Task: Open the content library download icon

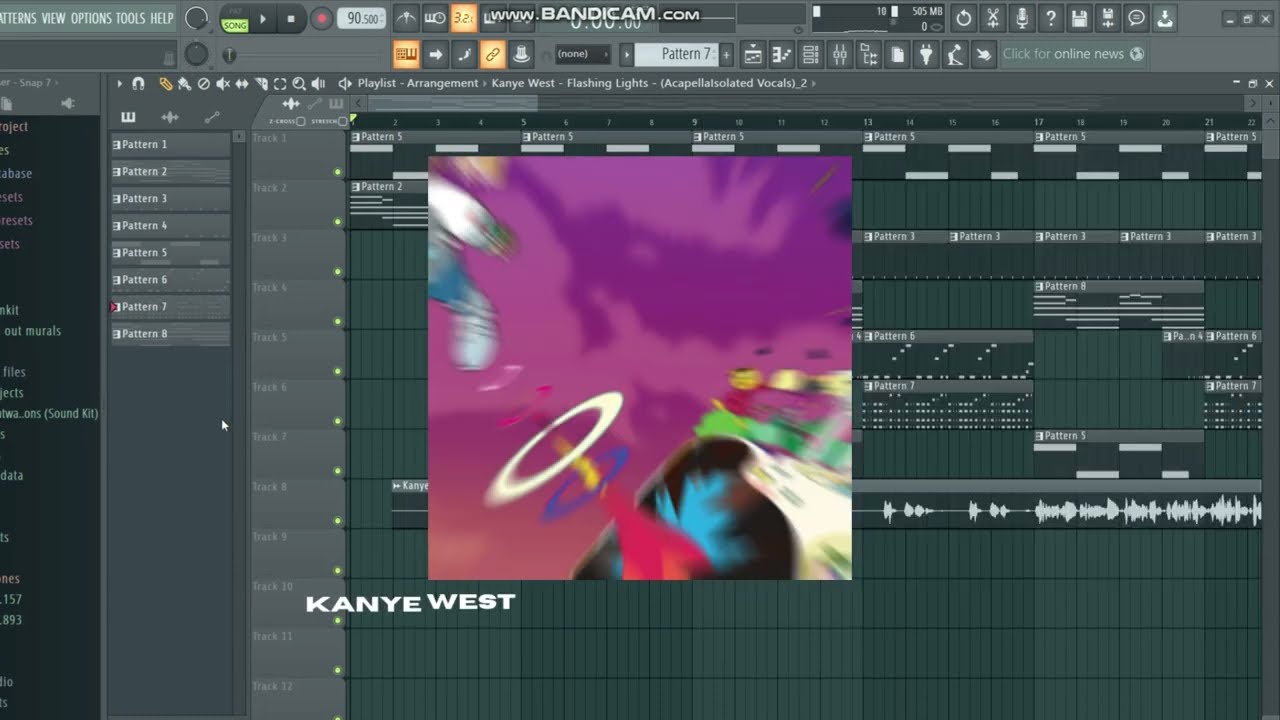Action: [x=1165, y=18]
